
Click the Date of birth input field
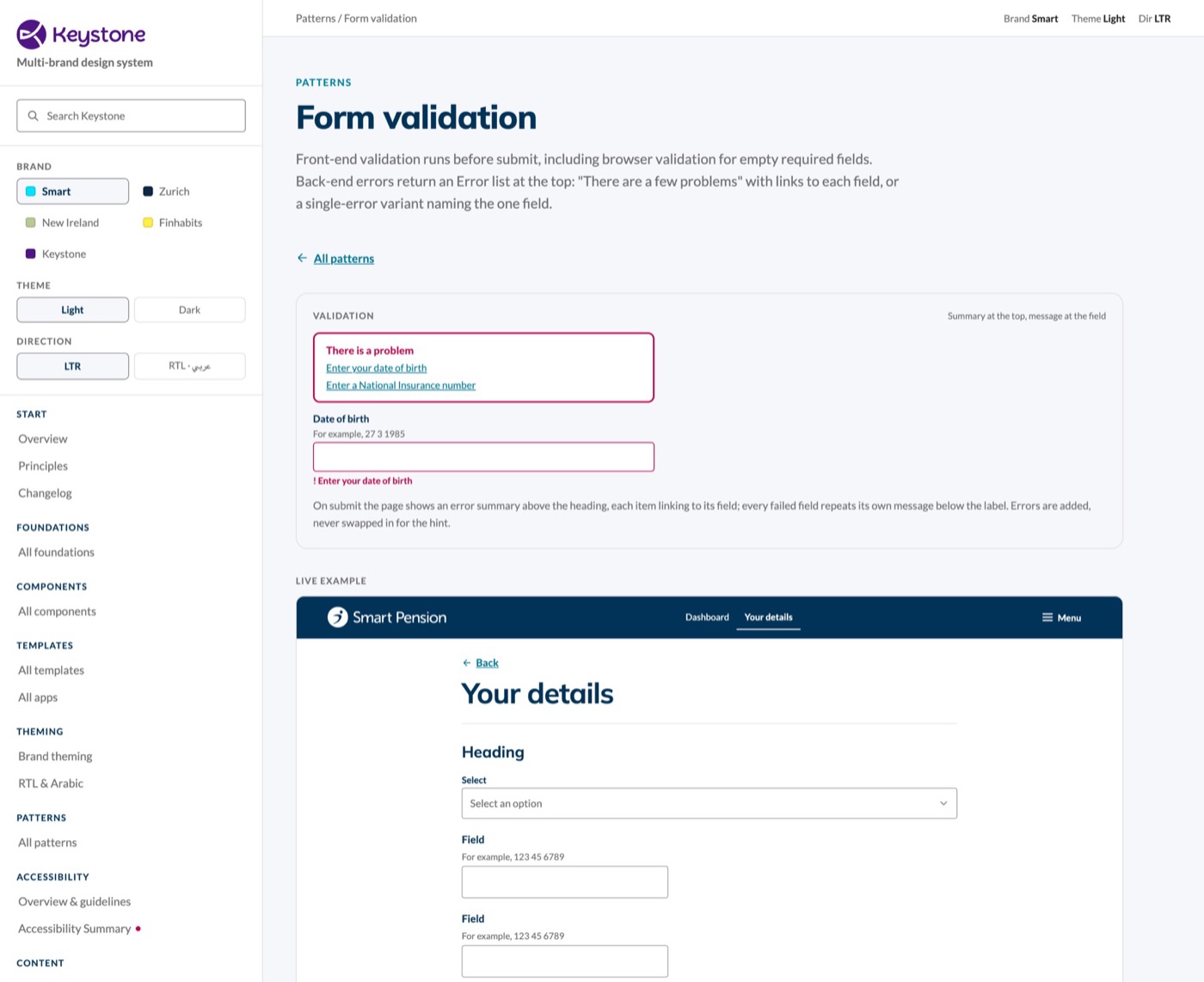pos(483,457)
